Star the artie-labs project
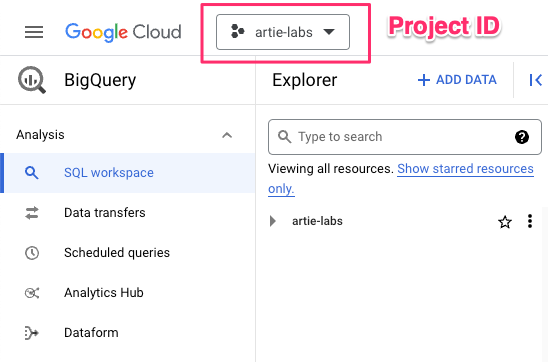 [505, 222]
